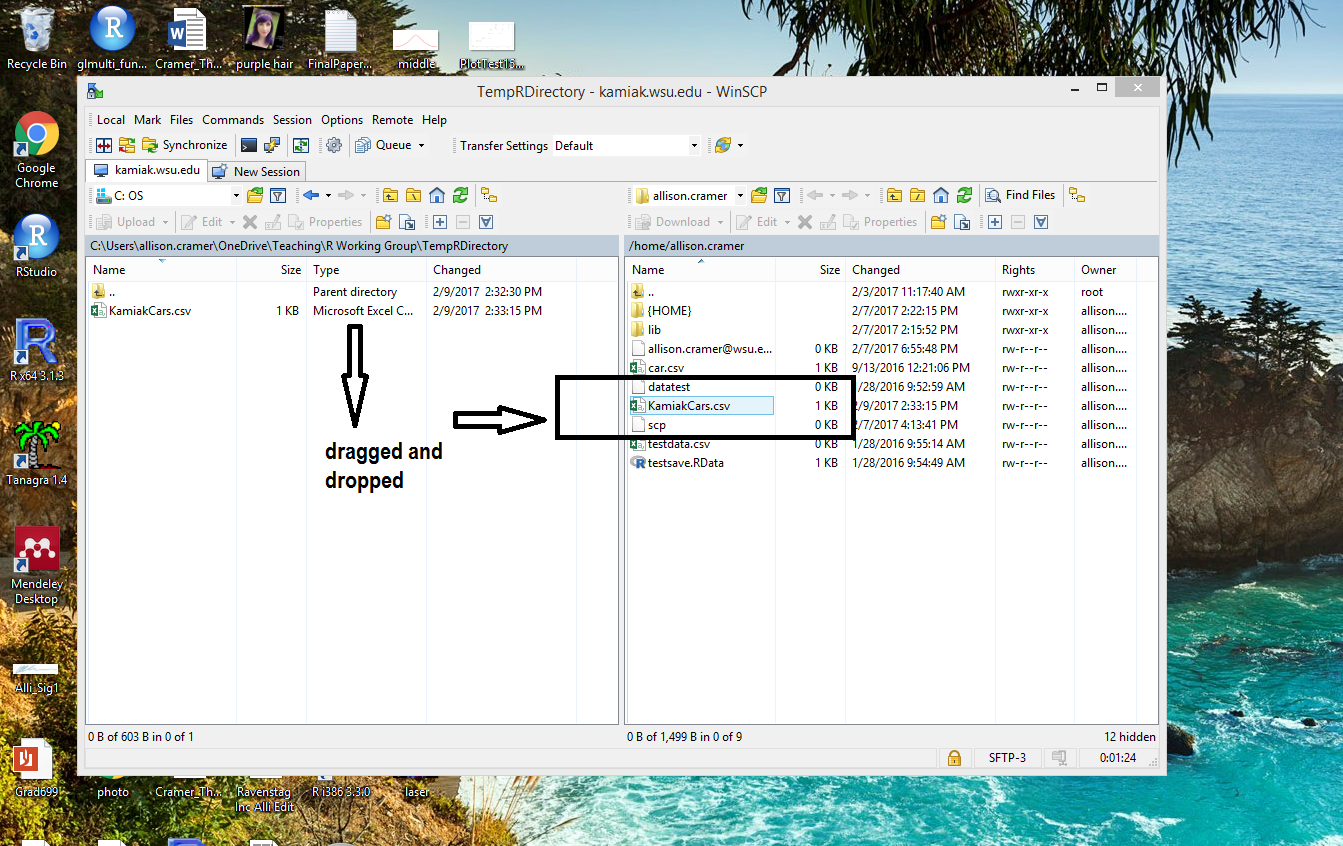Navigate to remote parent directory icon
The height and width of the screenshot is (846, 1343).
(894, 196)
